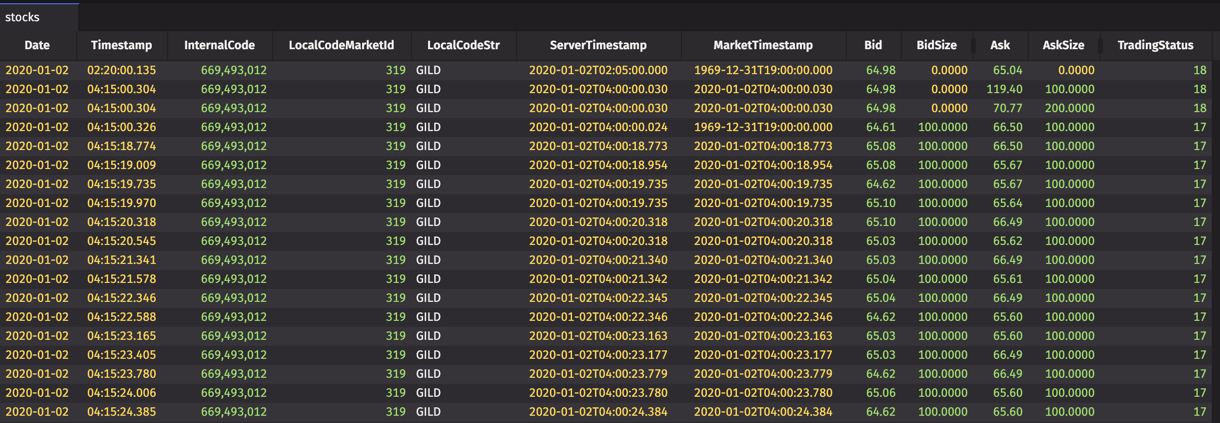Select the row with timestamp 02:20:00.135

tap(606, 70)
